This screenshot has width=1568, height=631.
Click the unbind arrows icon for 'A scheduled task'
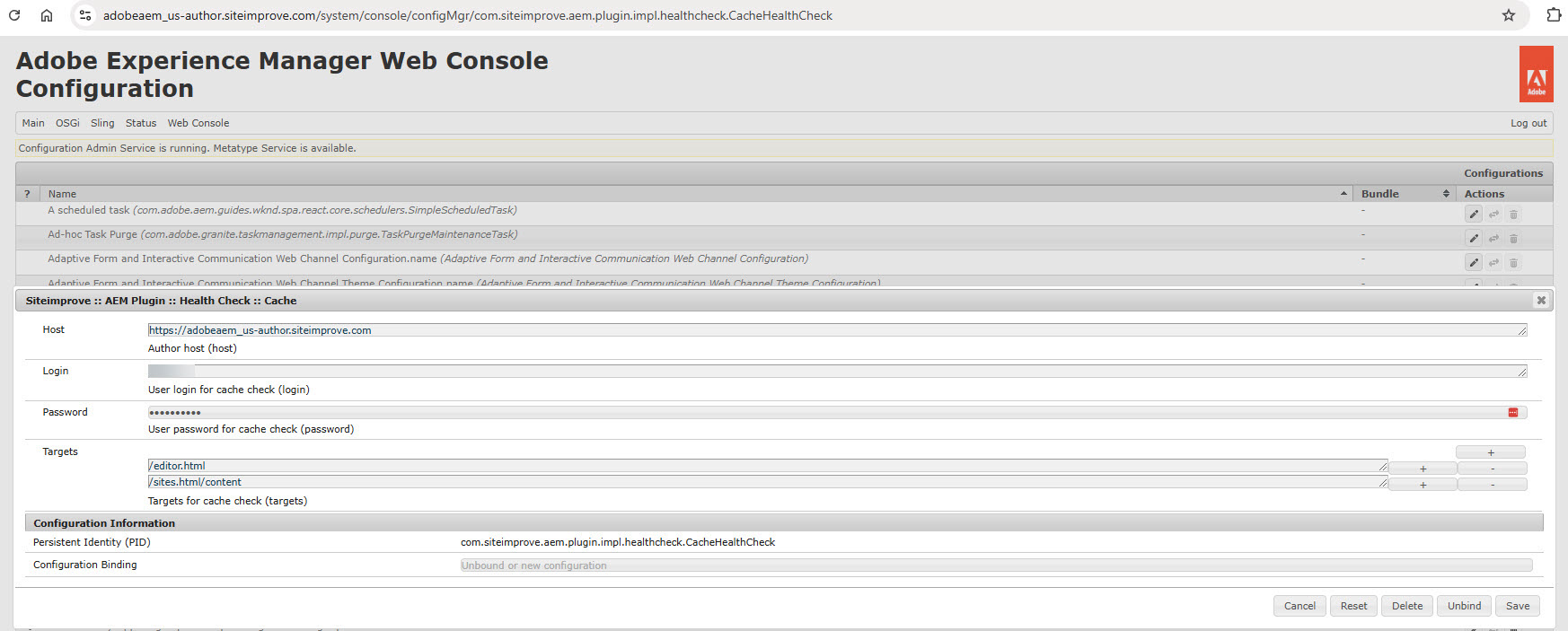tap(1493, 214)
